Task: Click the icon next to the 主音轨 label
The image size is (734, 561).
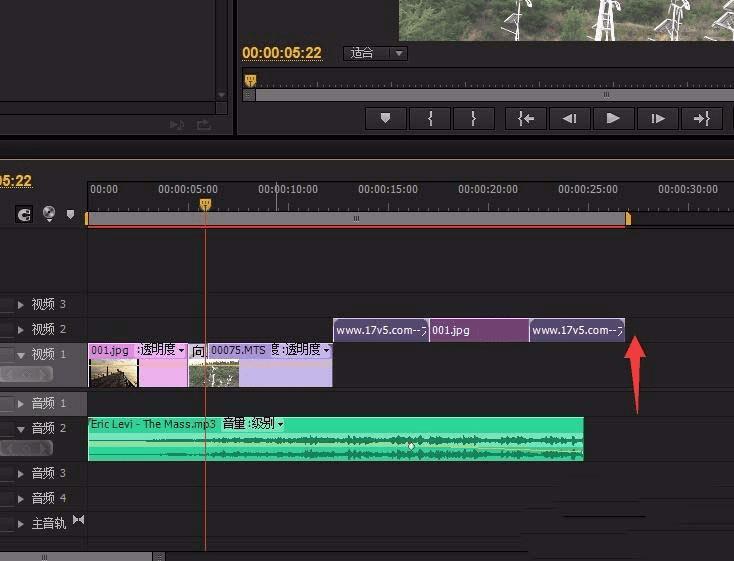Action: (78, 519)
